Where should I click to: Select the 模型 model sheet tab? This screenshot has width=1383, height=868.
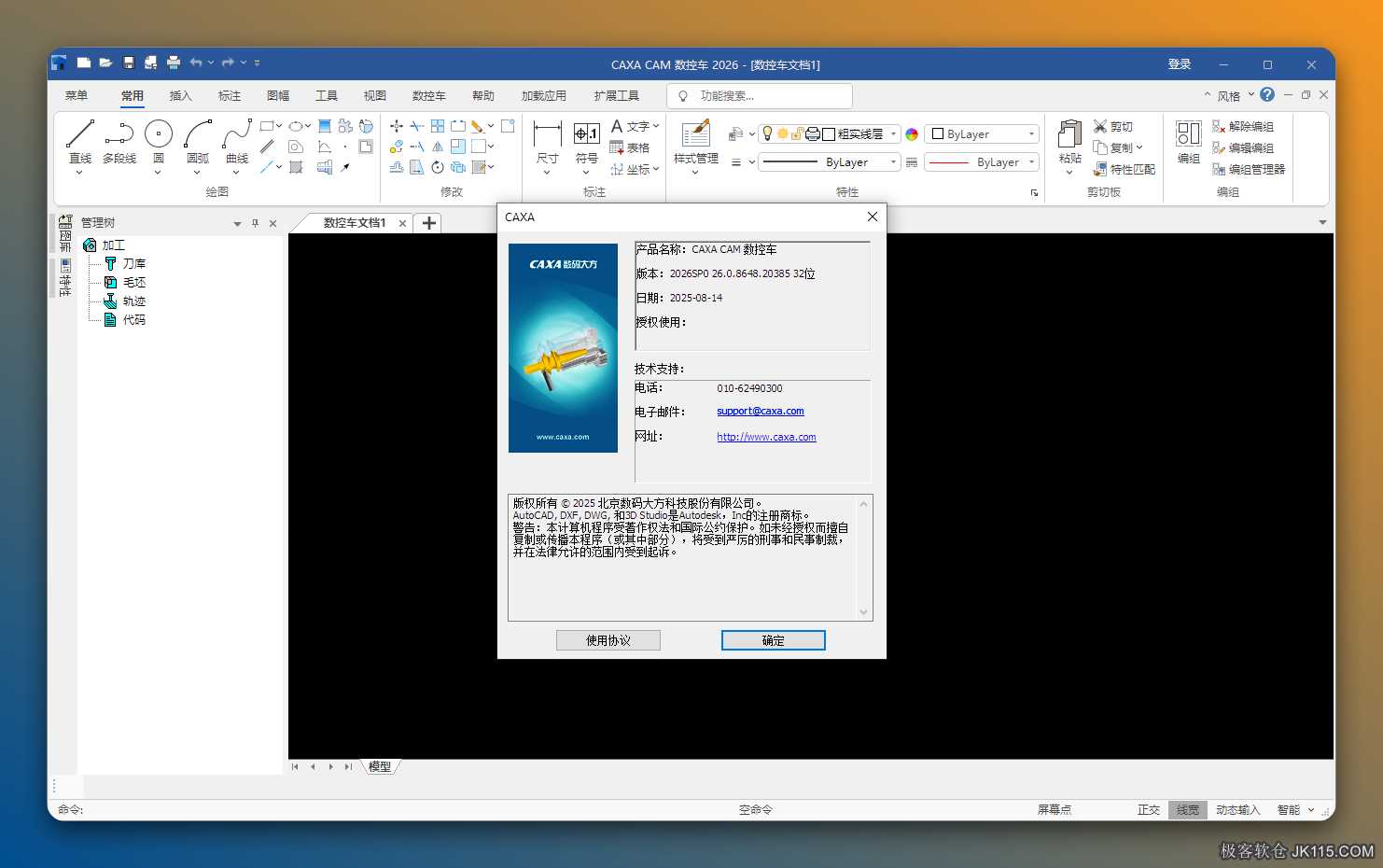click(380, 766)
